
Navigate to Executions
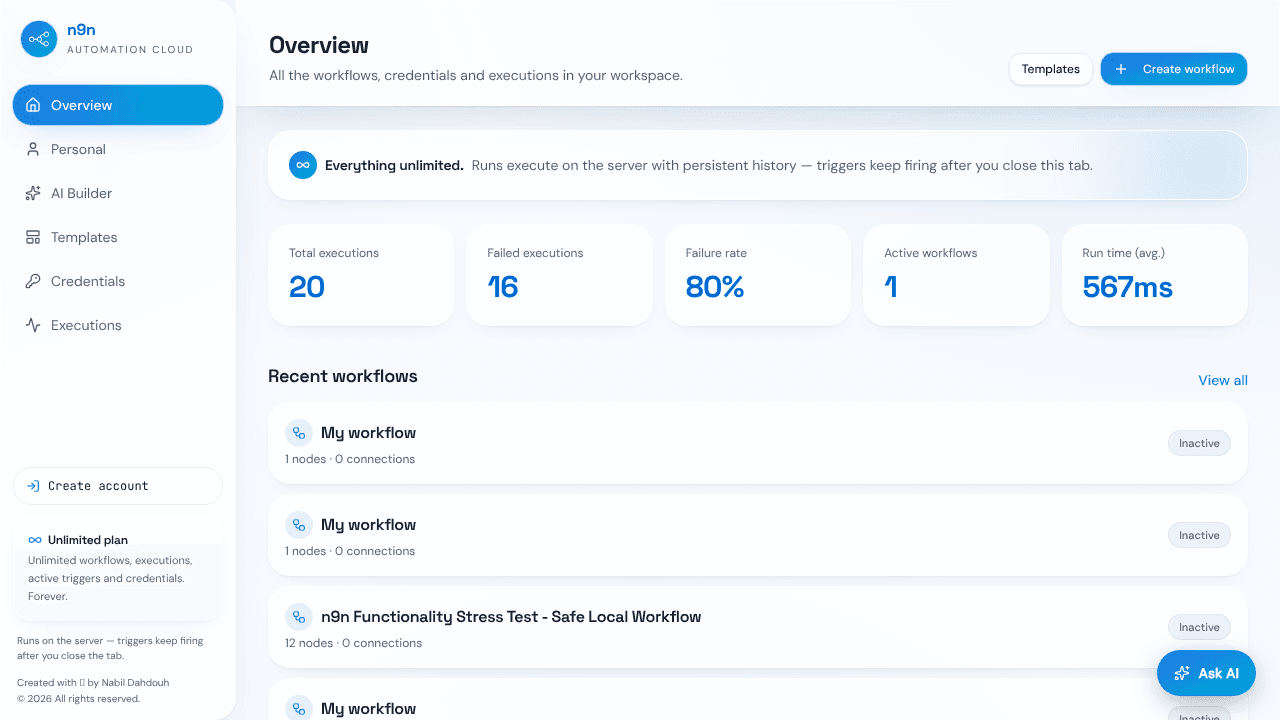[118, 325]
